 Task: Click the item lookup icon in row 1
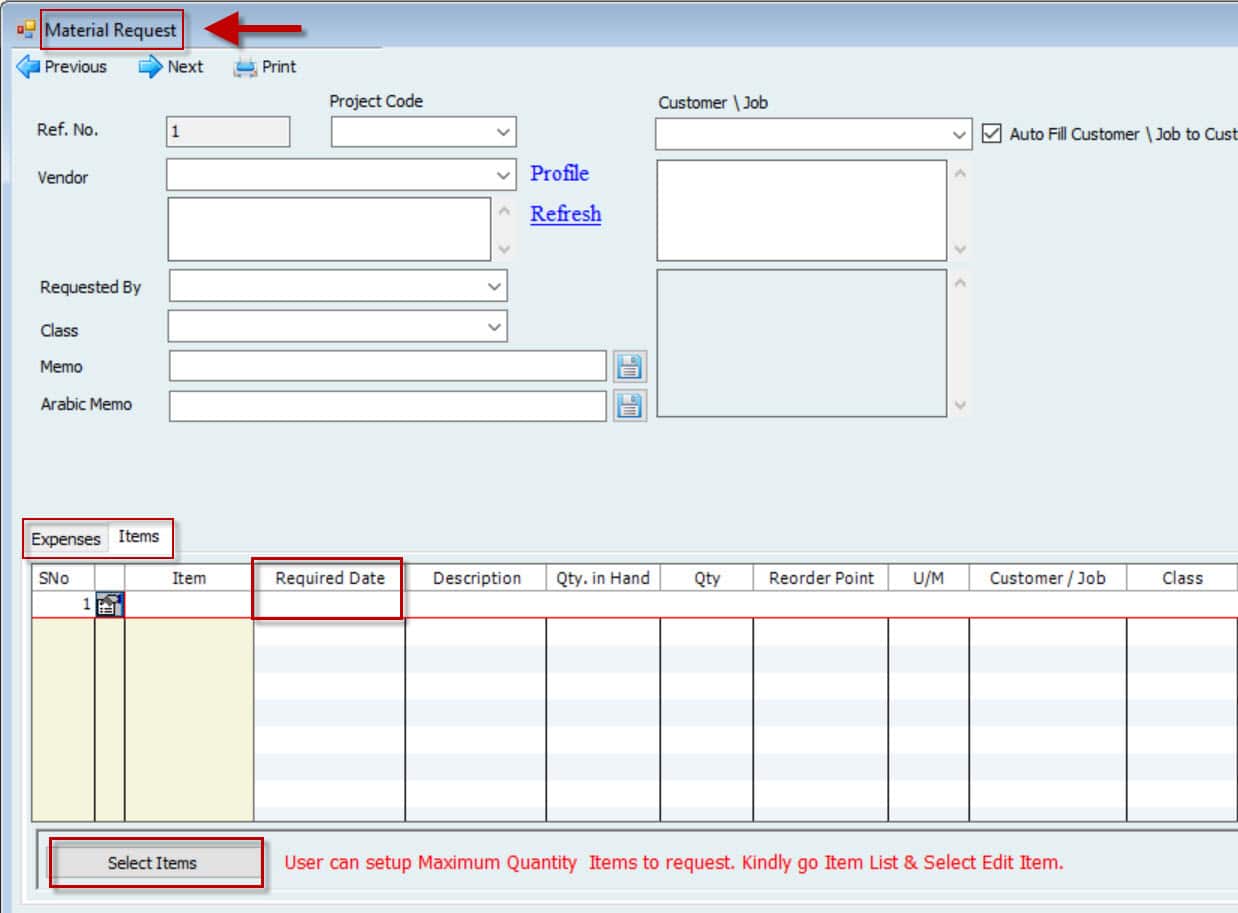(109, 604)
